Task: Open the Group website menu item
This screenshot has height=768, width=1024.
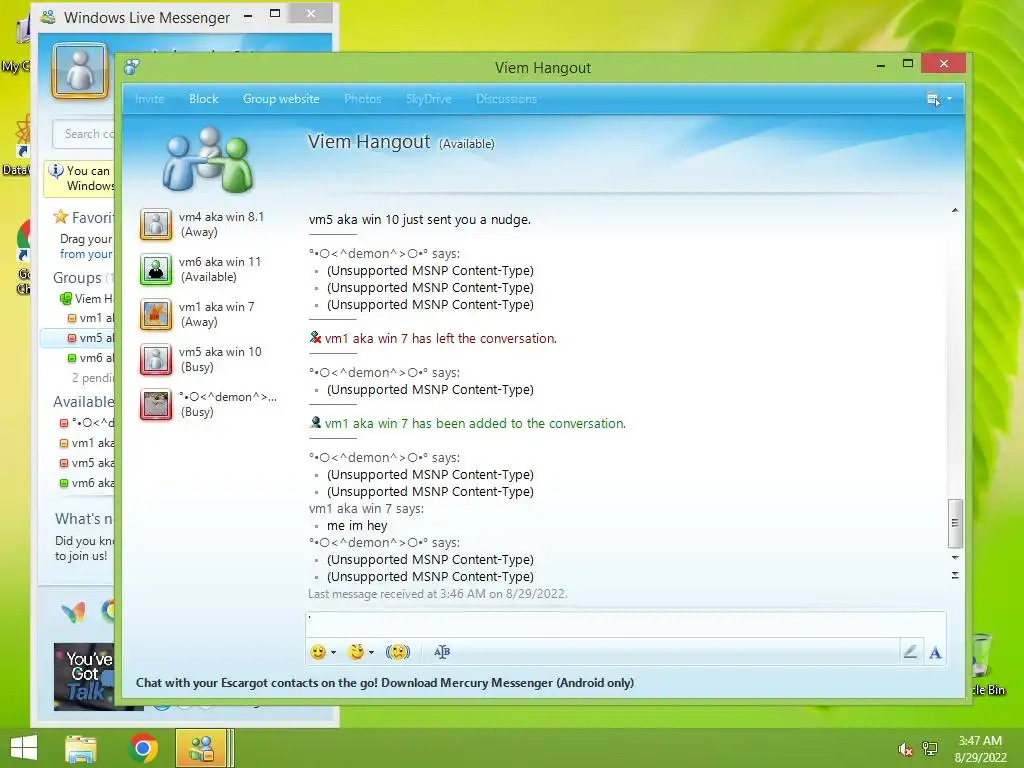Action: click(x=281, y=99)
